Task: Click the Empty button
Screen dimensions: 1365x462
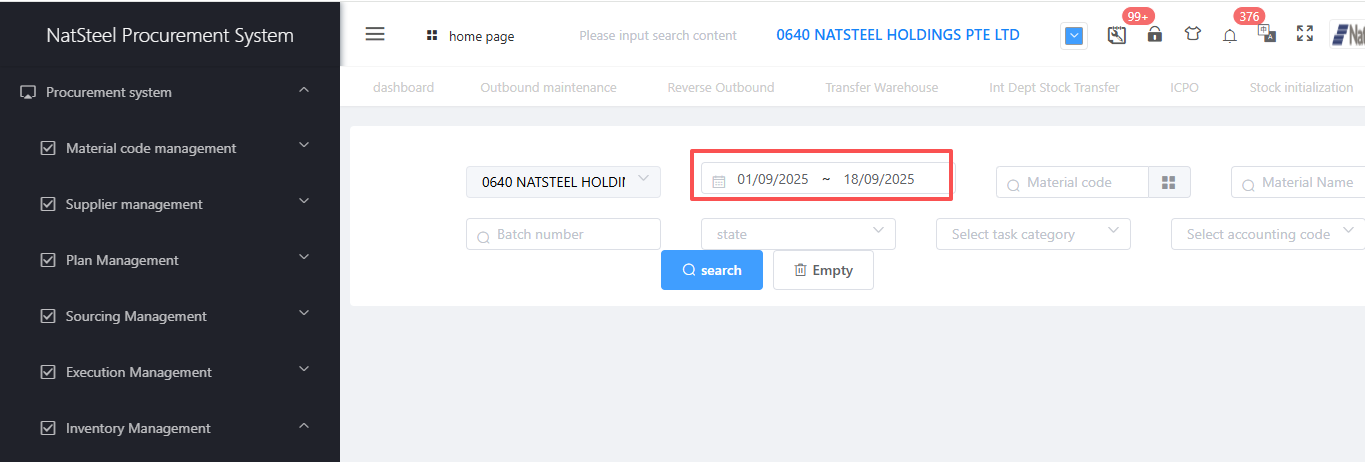Action: (823, 270)
